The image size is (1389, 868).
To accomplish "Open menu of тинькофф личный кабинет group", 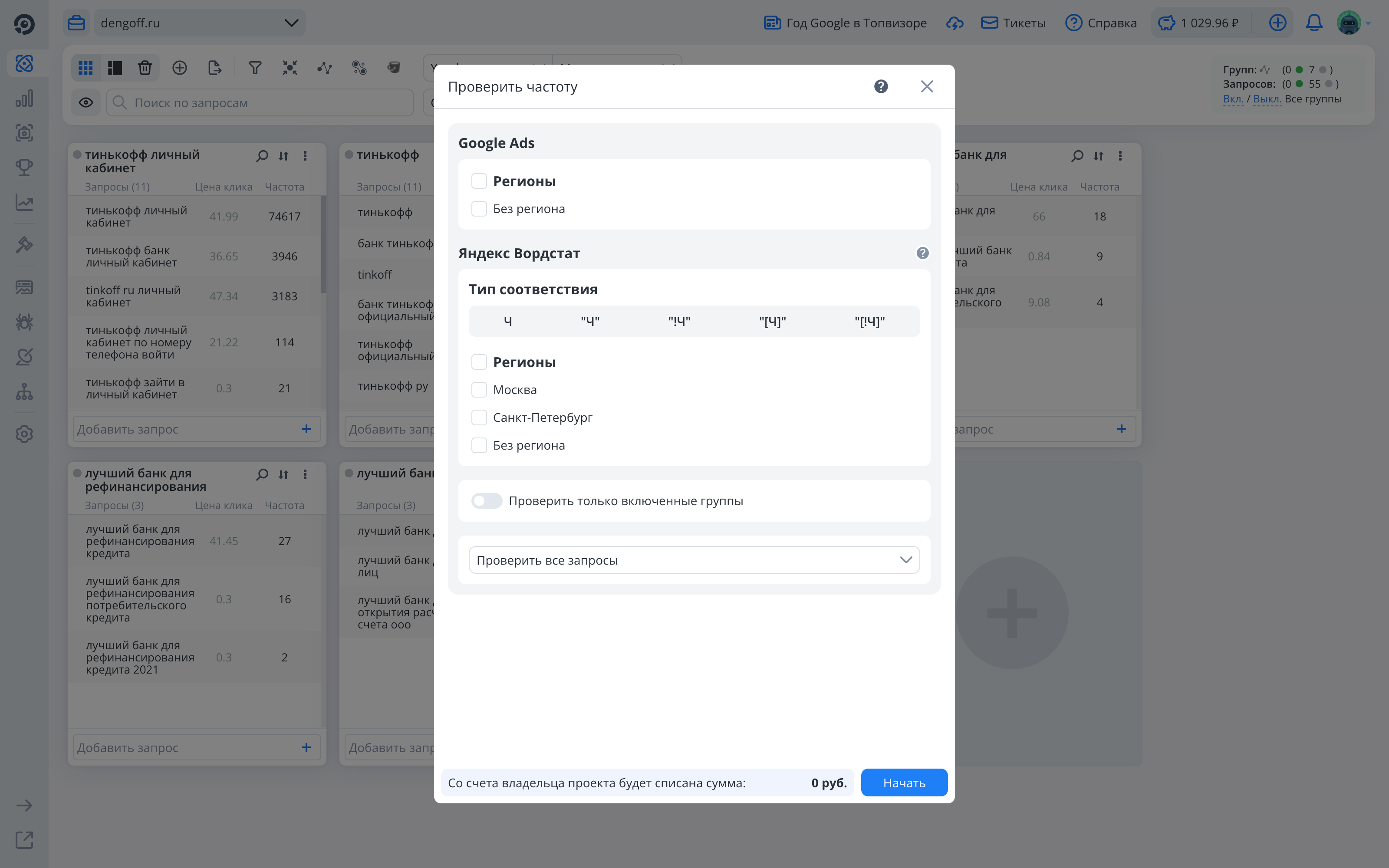I will [305, 155].
